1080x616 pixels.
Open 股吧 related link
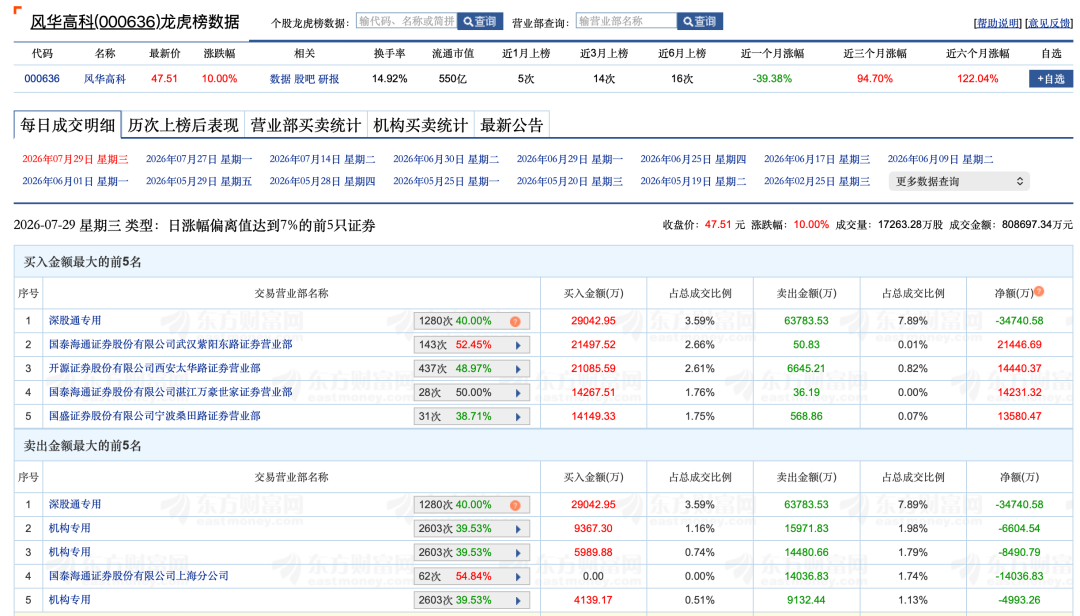click(x=304, y=79)
